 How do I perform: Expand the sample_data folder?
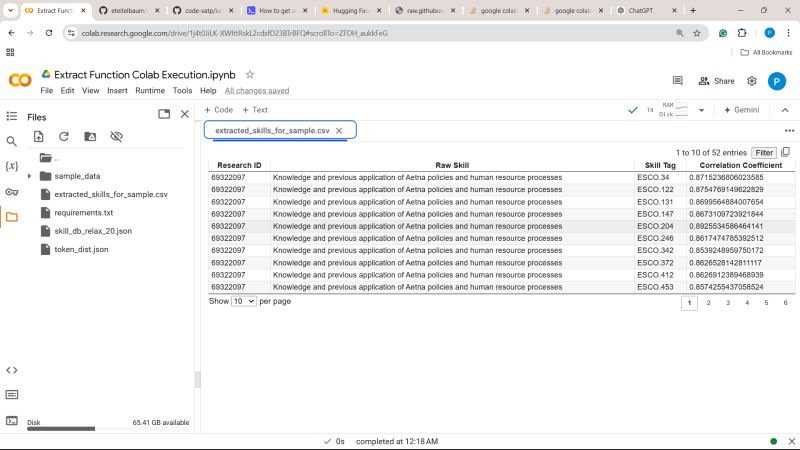pos(29,176)
